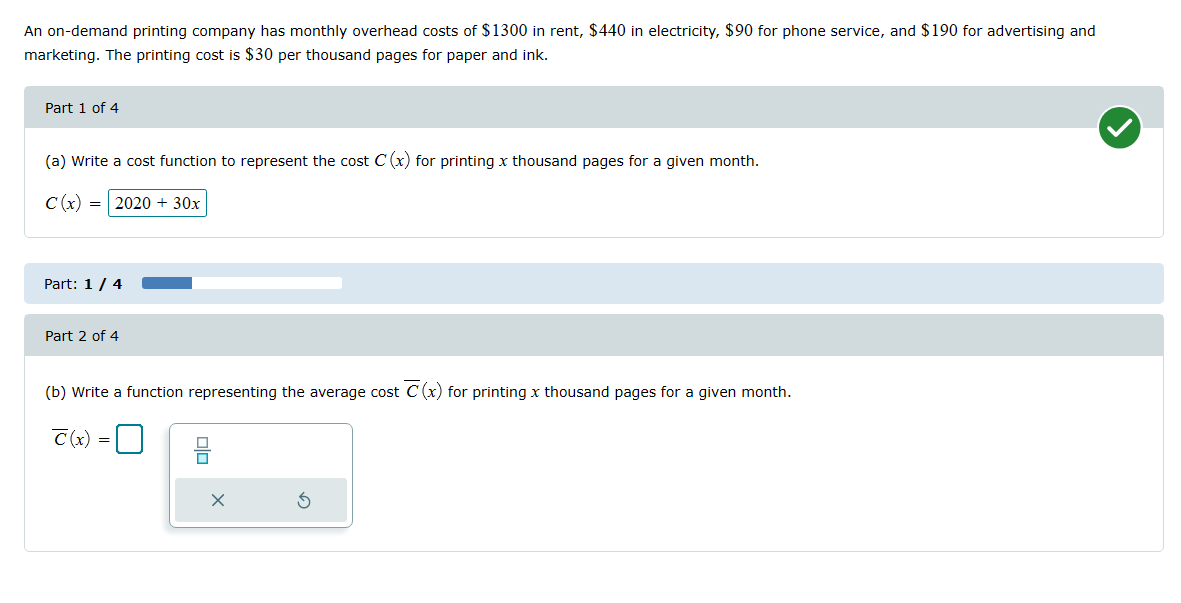The height and width of the screenshot is (603, 1181).
Task: Click the empty answer box for C̄(x)
Action: pos(131,438)
